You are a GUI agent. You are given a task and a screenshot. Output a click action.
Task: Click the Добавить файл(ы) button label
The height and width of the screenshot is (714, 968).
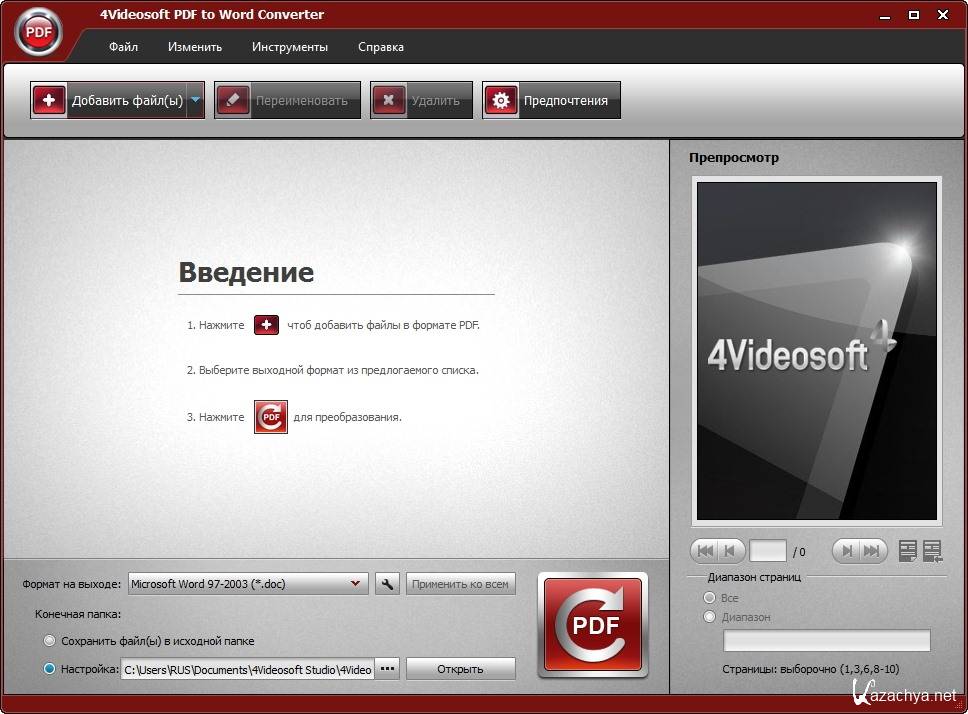pos(127,101)
